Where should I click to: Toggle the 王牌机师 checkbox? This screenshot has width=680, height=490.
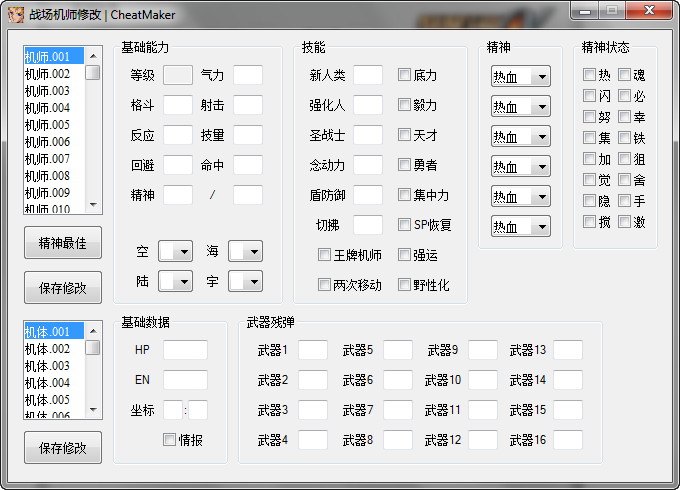(x=325, y=255)
